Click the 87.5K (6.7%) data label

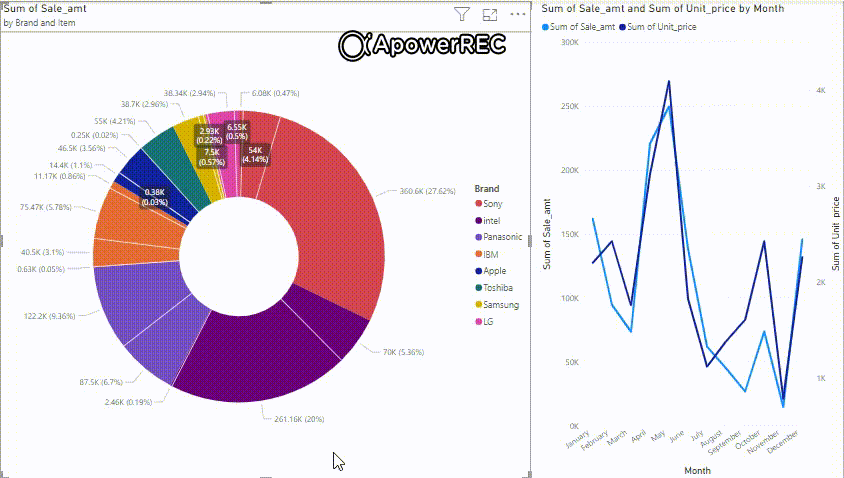click(x=101, y=382)
